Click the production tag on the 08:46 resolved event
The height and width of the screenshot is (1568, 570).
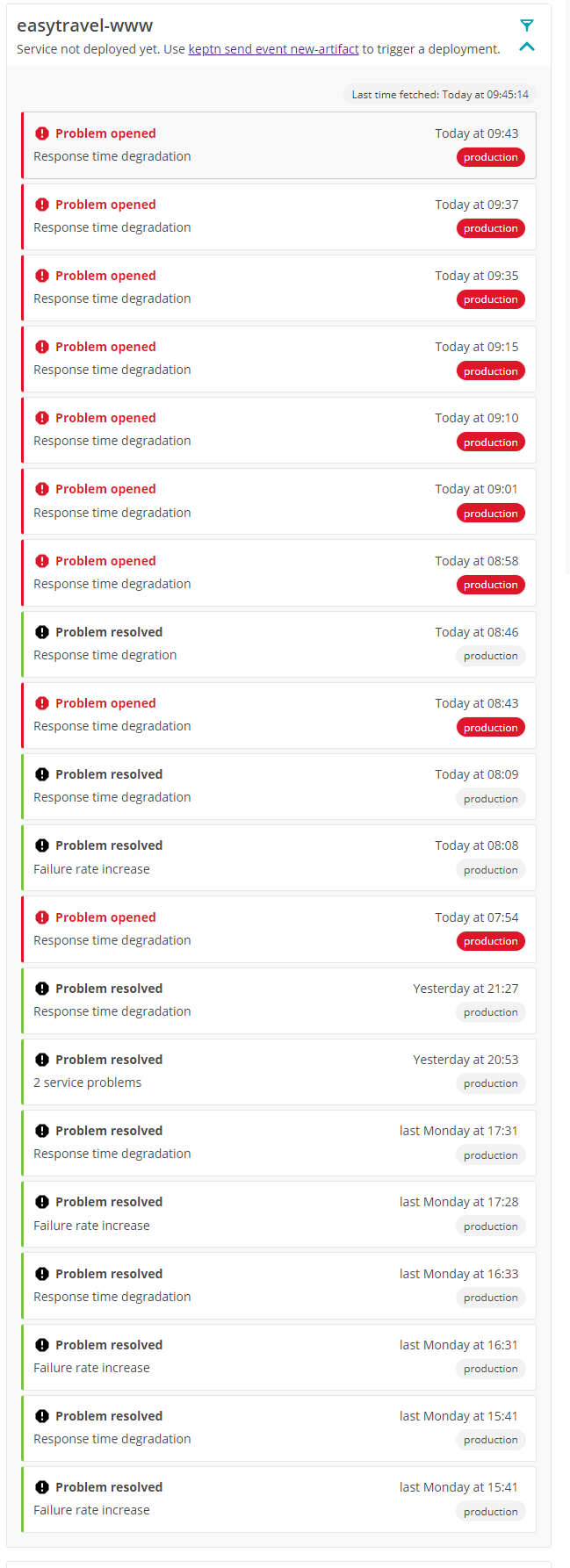click(x=490, y=655)
